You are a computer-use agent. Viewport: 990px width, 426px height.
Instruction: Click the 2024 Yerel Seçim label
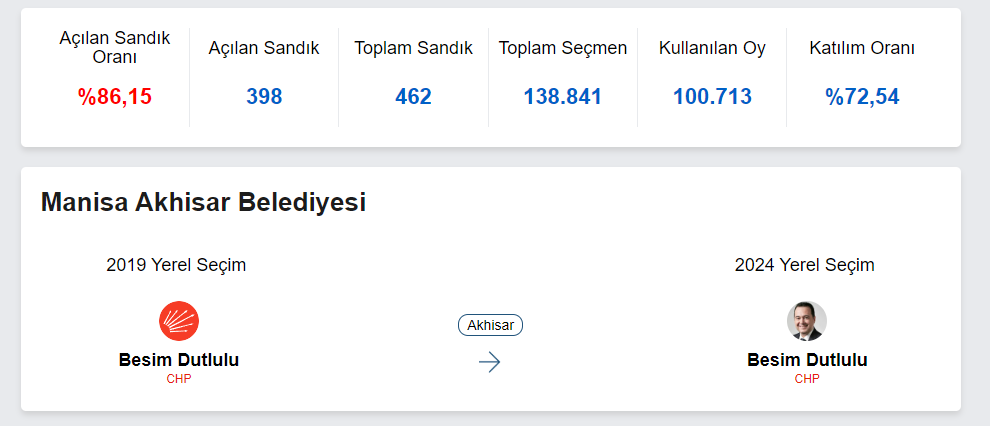pyautogui.click(x=805, y=265)
